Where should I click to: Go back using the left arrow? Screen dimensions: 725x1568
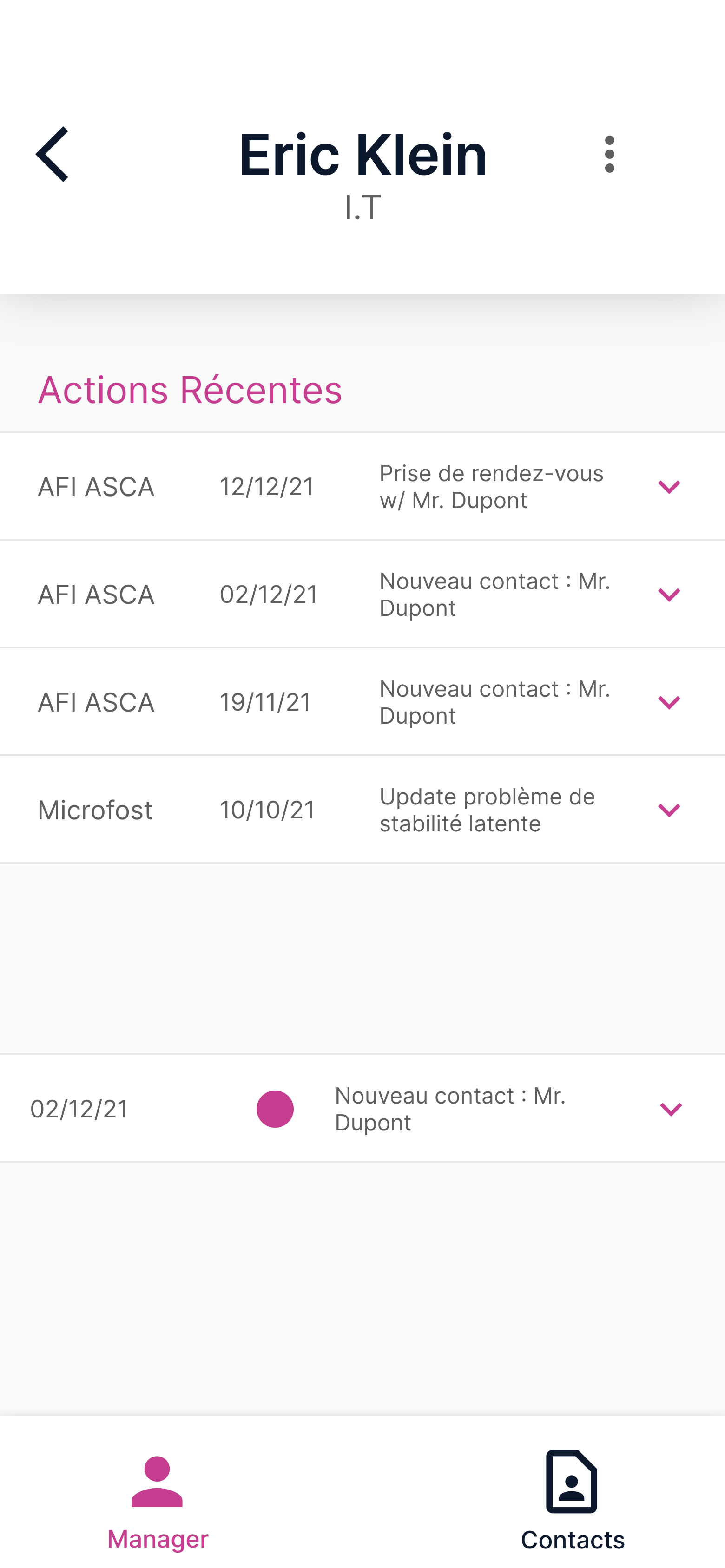[x=53, y=155]
